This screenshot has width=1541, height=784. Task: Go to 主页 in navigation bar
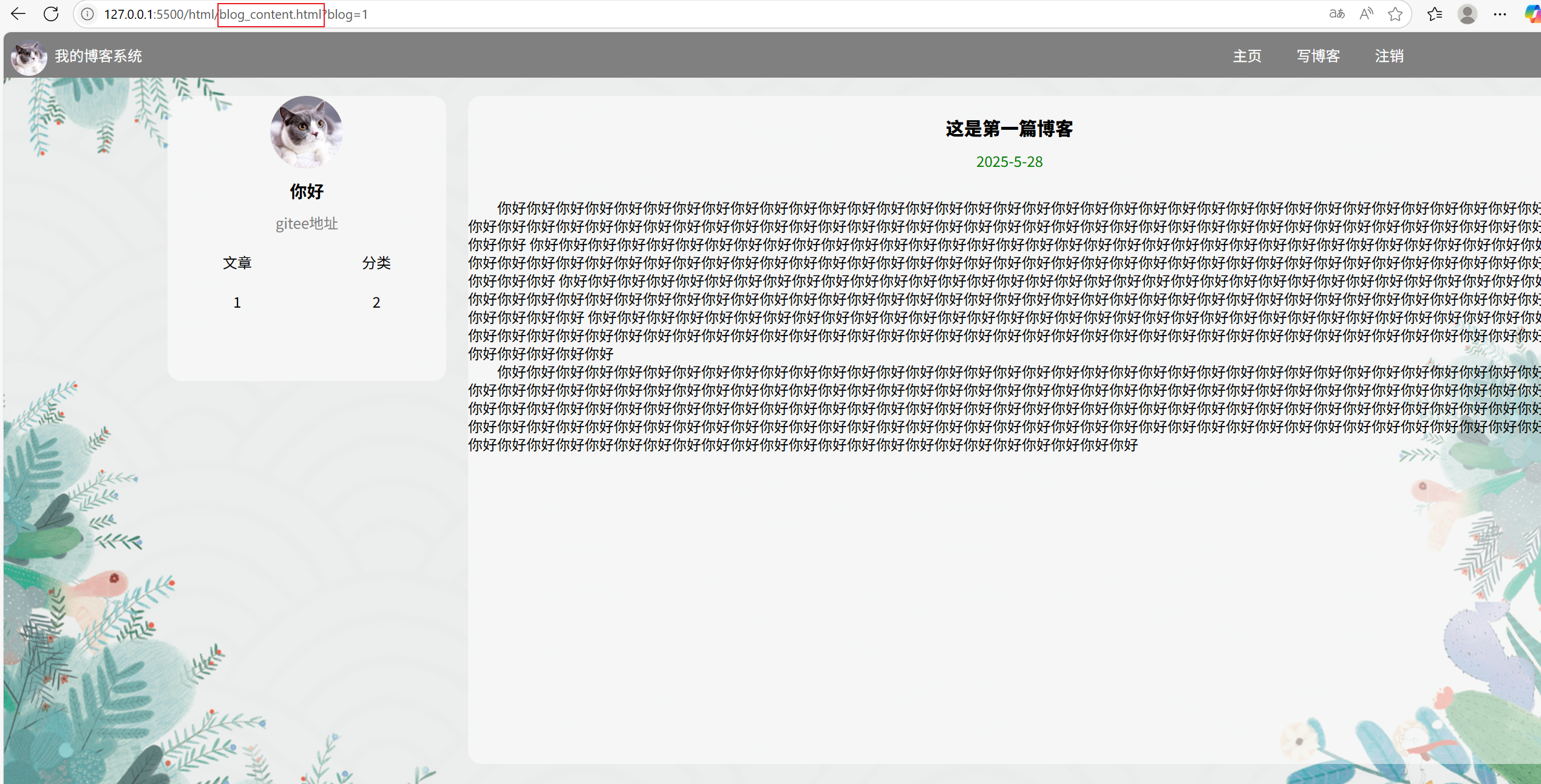[x=1247, y=56]
